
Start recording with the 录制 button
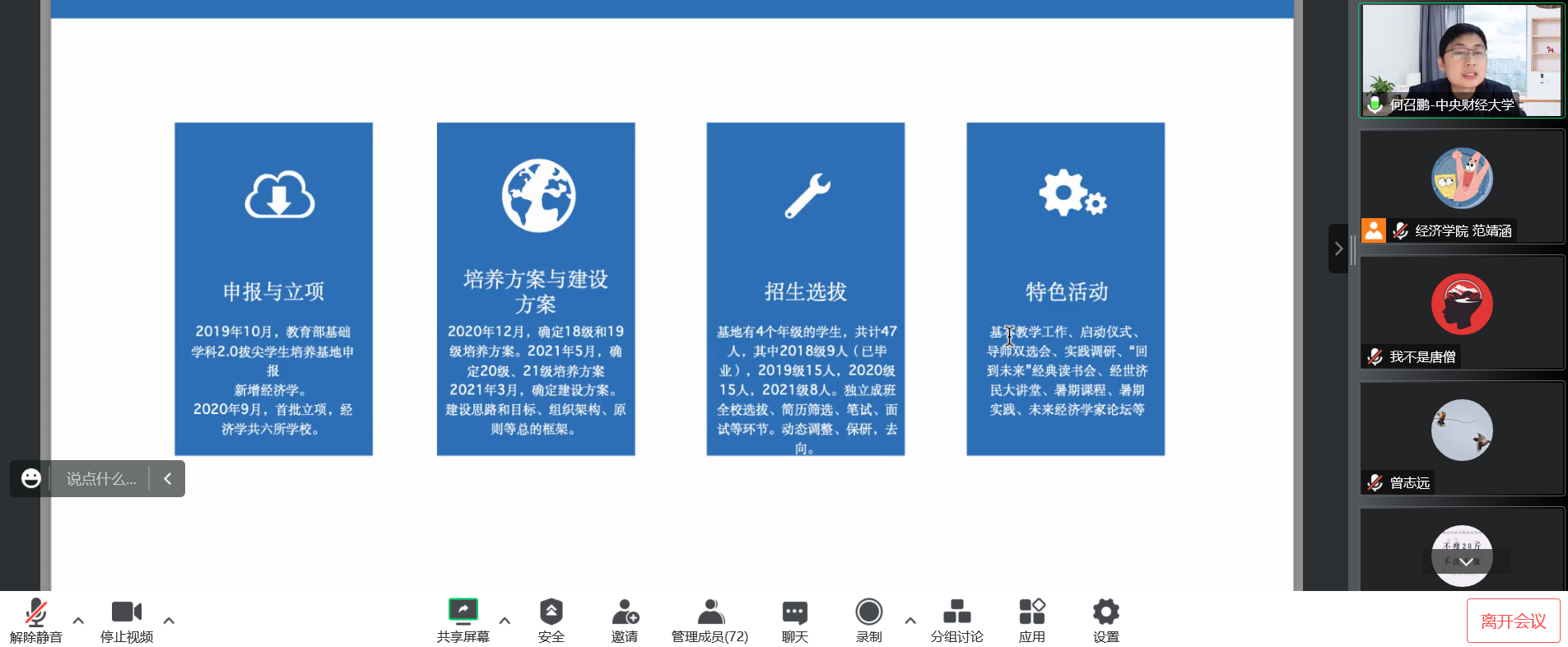(868, 613)
